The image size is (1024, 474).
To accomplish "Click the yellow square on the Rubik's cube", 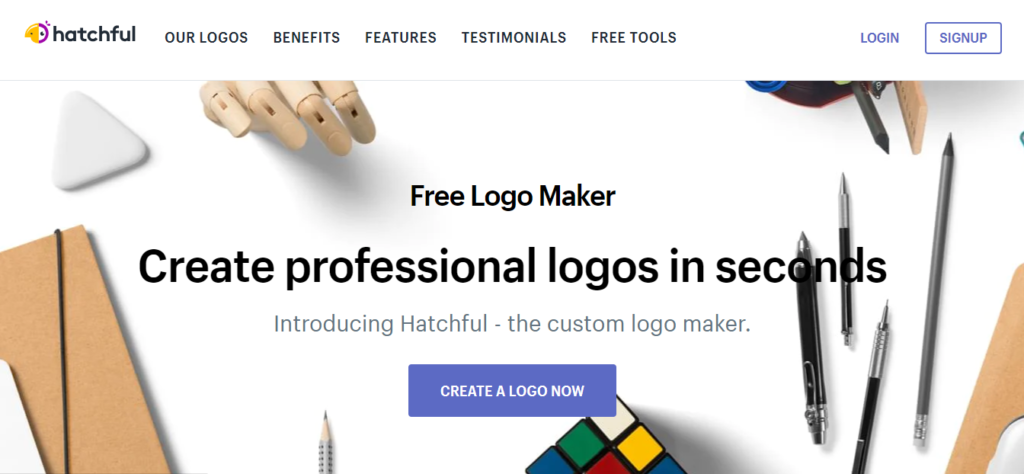I will [639, 447].
